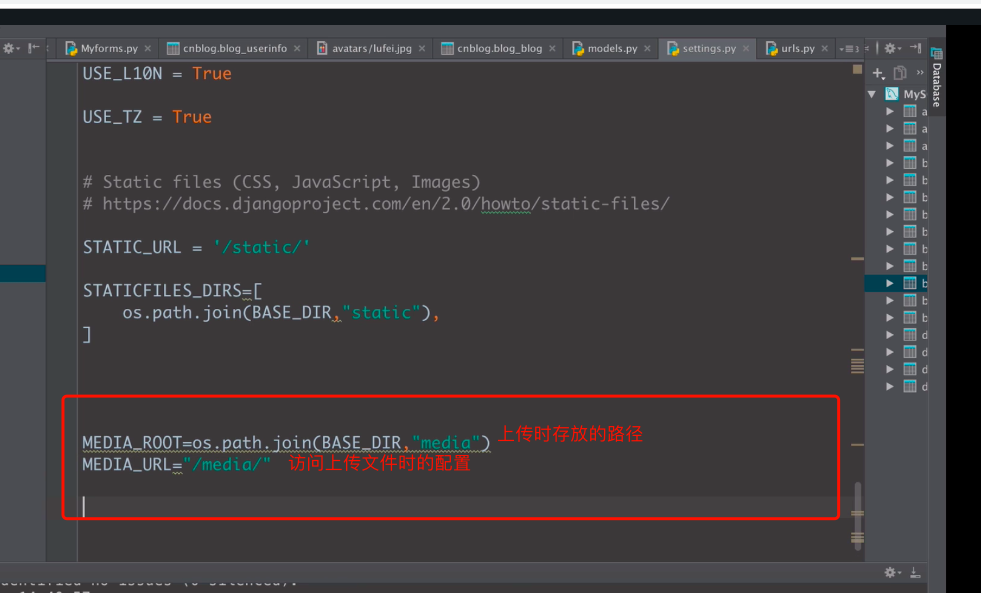The image size is (981, 593).
Task: Close the models.py tab
Action: tap(648, 48)
